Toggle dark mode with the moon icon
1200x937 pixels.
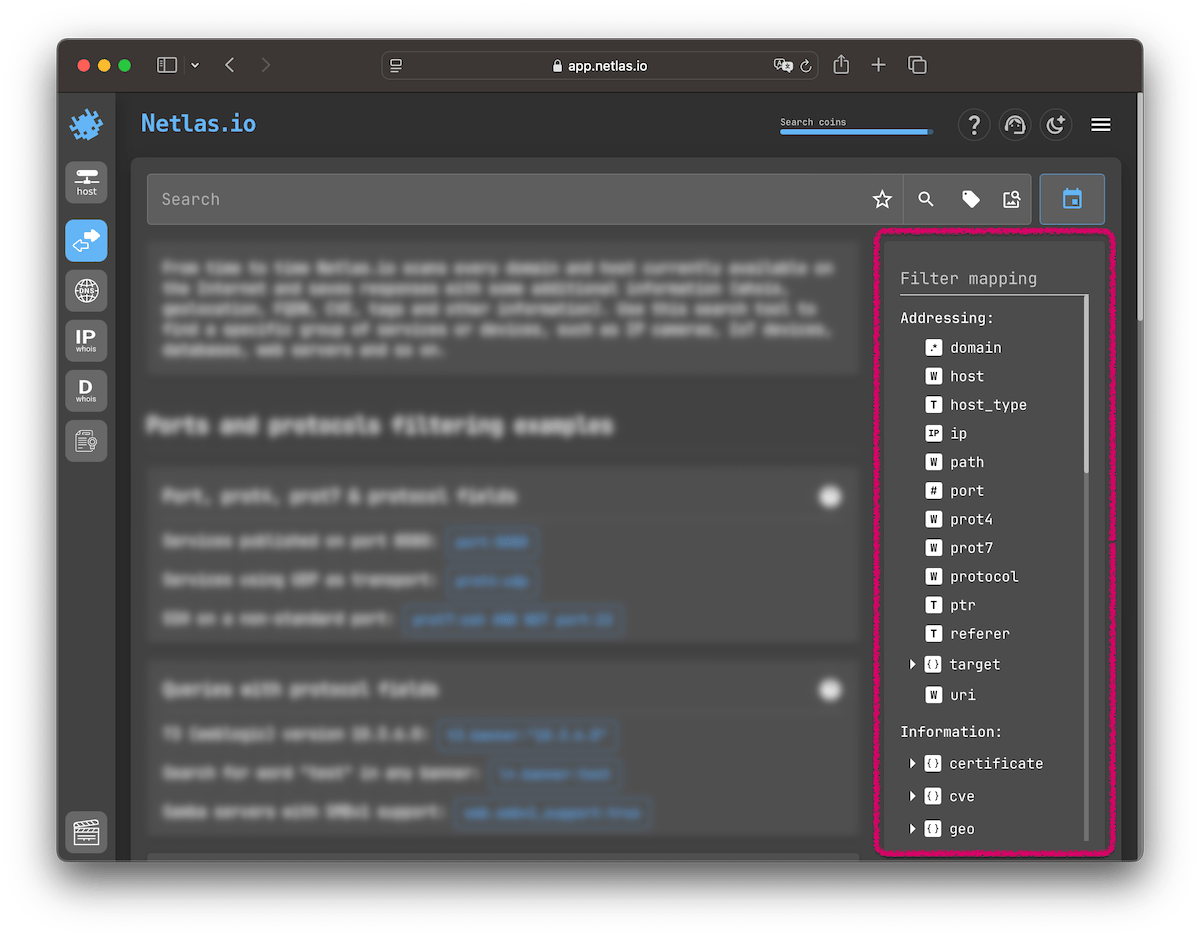point(1057,124)
